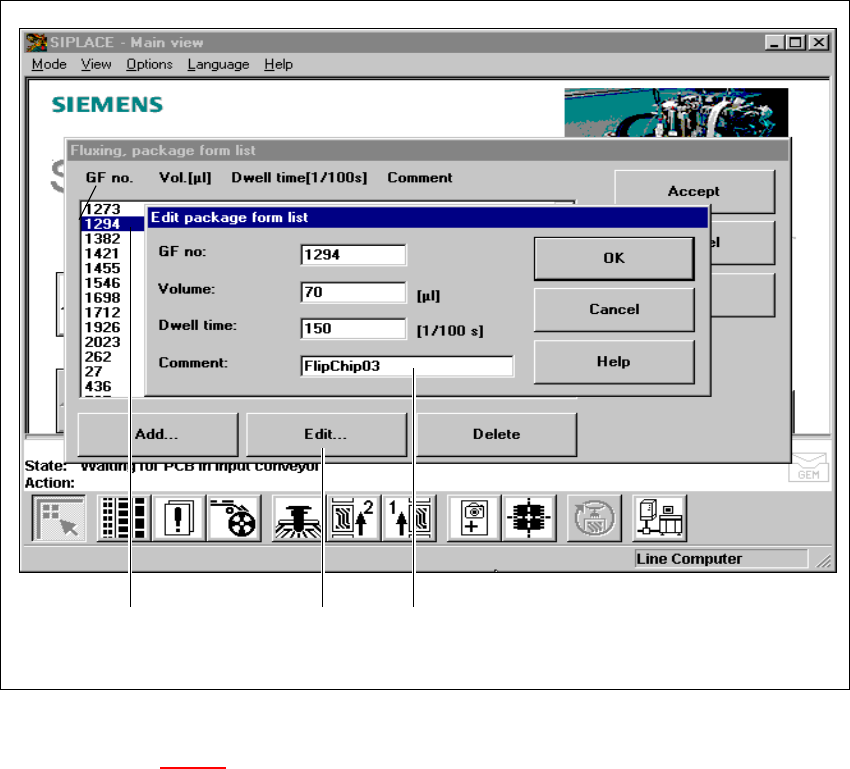Image resolution: width=850 pixels, height=769 pixels.
Task: Minimize the SIPLACE main window
Action: 774,42
